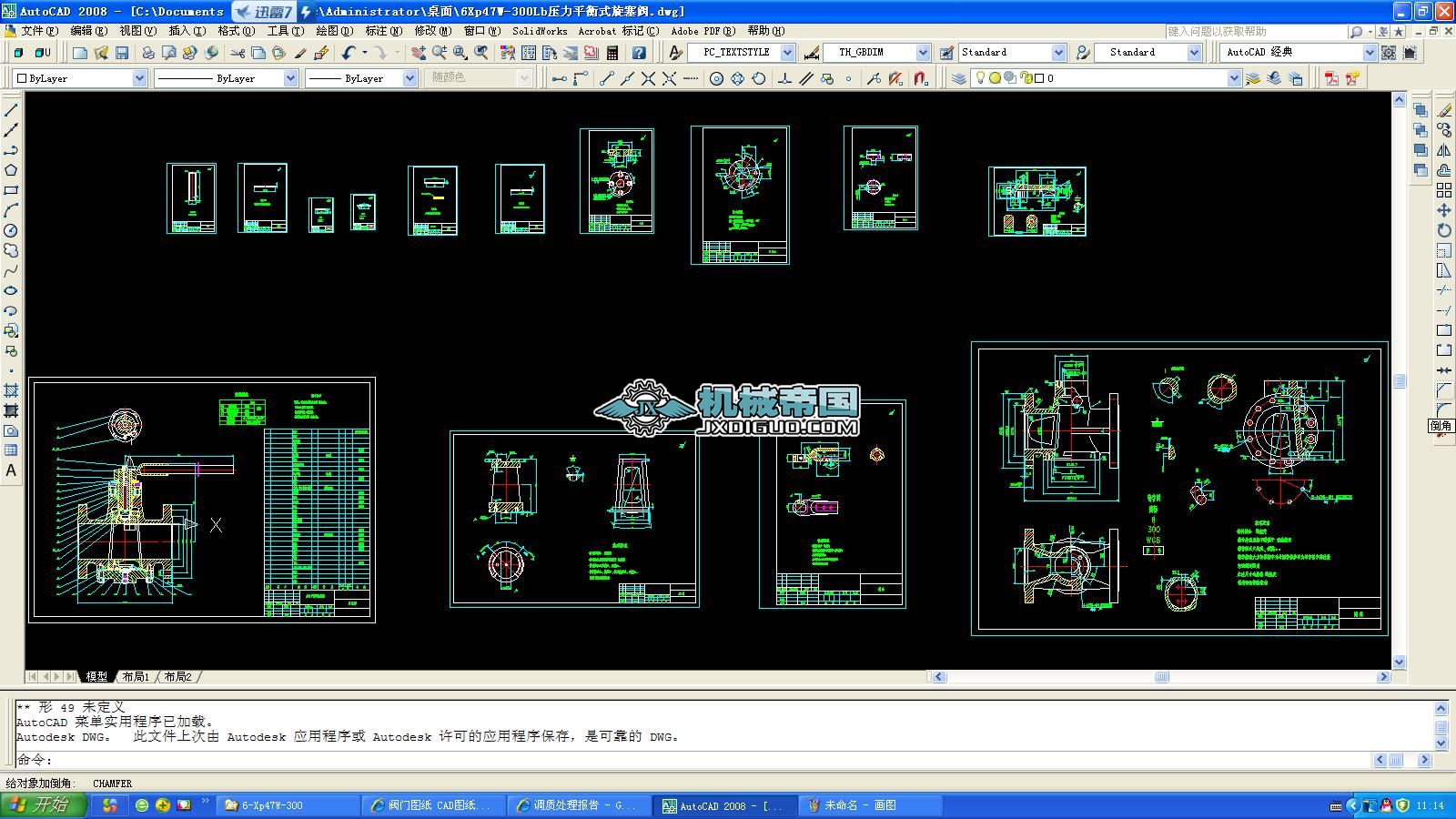Toggle layer 0 on/off lightbulb
The width and height of the screenshot is (1456, 819).
click(980, 78)
